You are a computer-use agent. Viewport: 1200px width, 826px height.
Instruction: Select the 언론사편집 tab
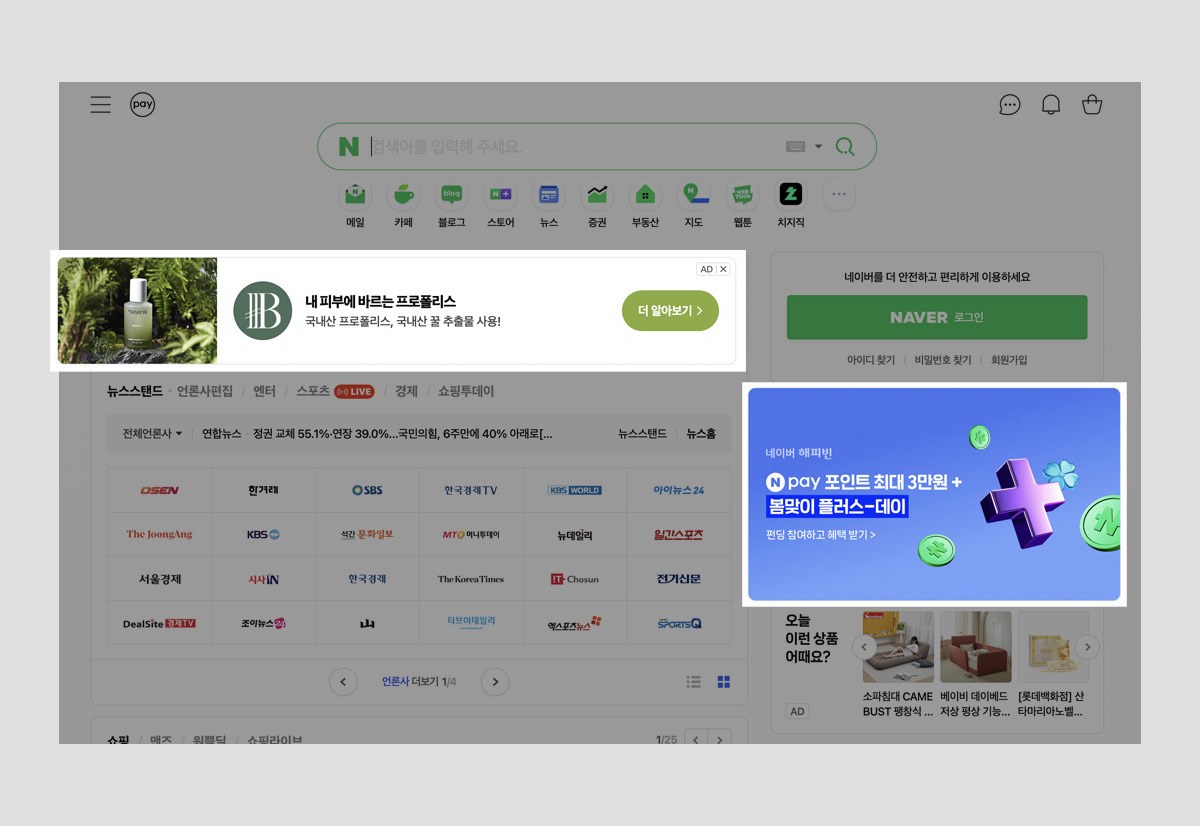[x=205, y=391]
